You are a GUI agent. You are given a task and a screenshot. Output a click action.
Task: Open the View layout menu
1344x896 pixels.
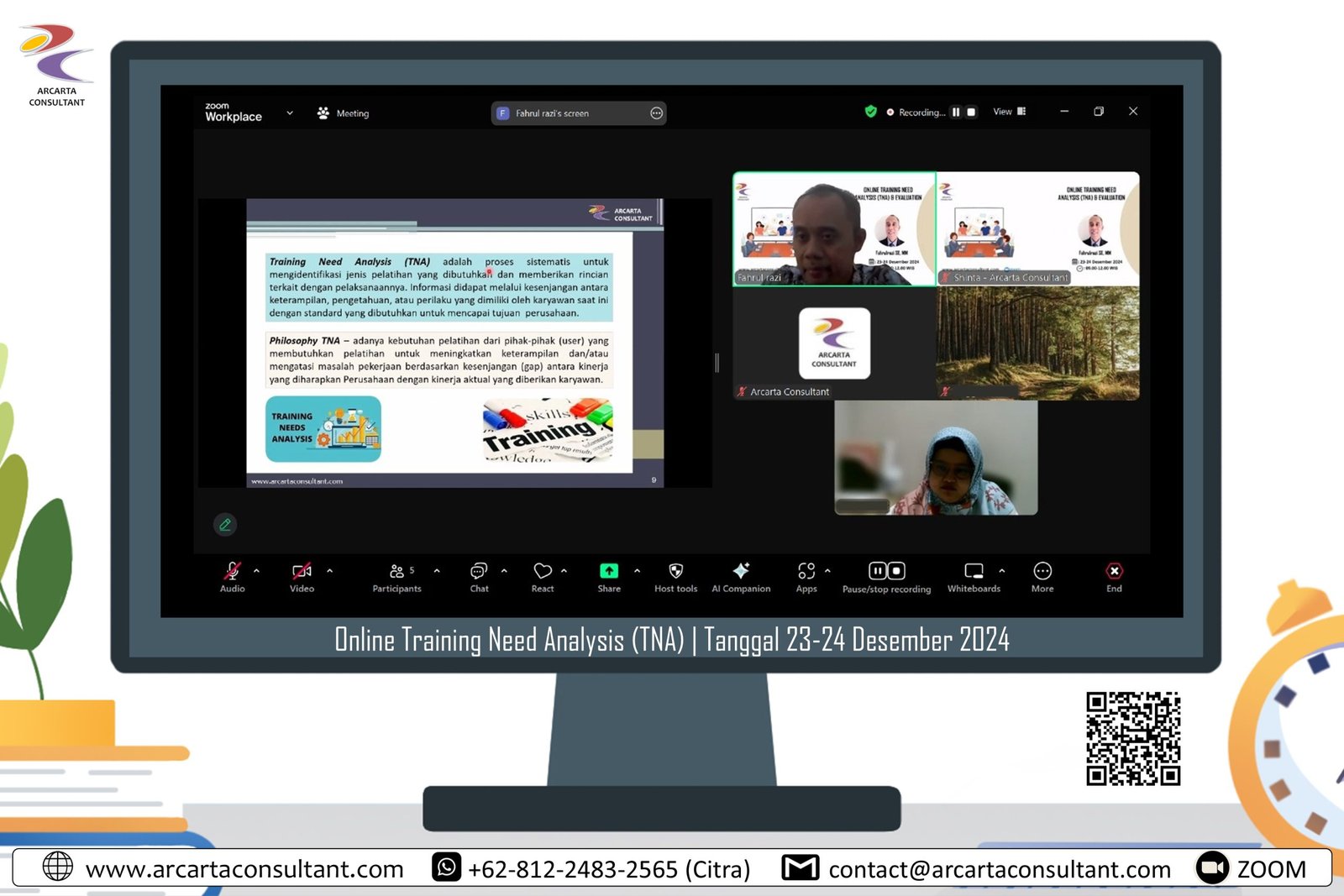[x=1009, y=112]
